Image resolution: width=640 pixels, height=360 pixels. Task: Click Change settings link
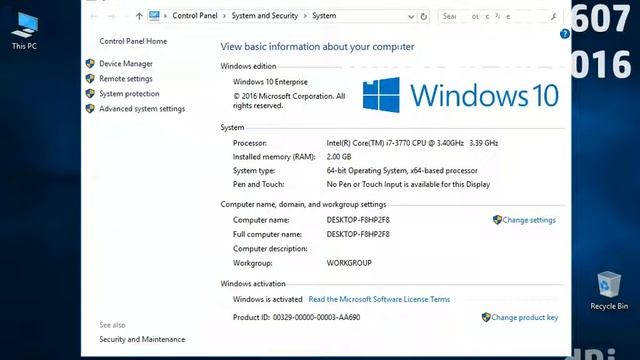point(529,220)
